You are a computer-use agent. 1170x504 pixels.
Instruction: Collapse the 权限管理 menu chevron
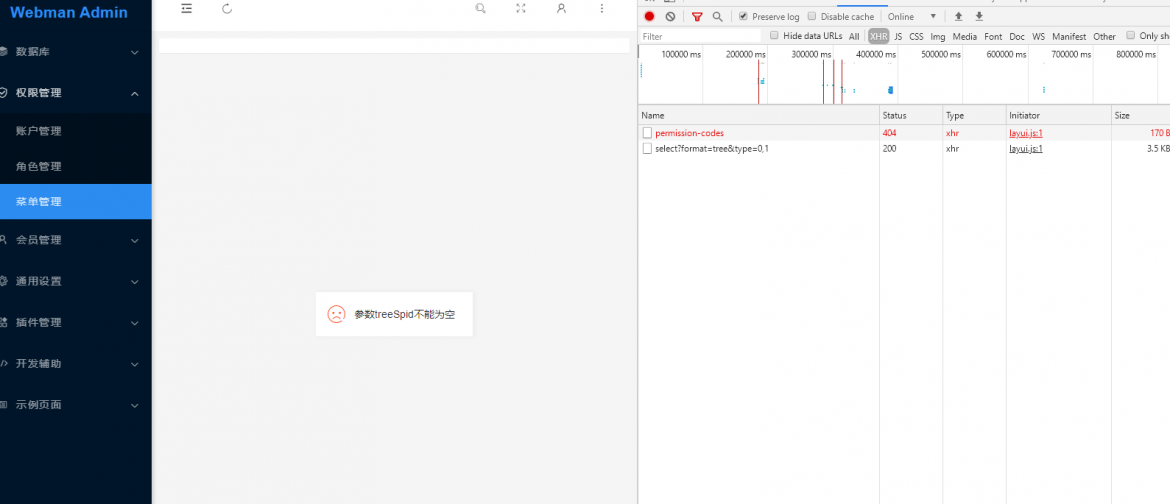click(x=135, y=93)
